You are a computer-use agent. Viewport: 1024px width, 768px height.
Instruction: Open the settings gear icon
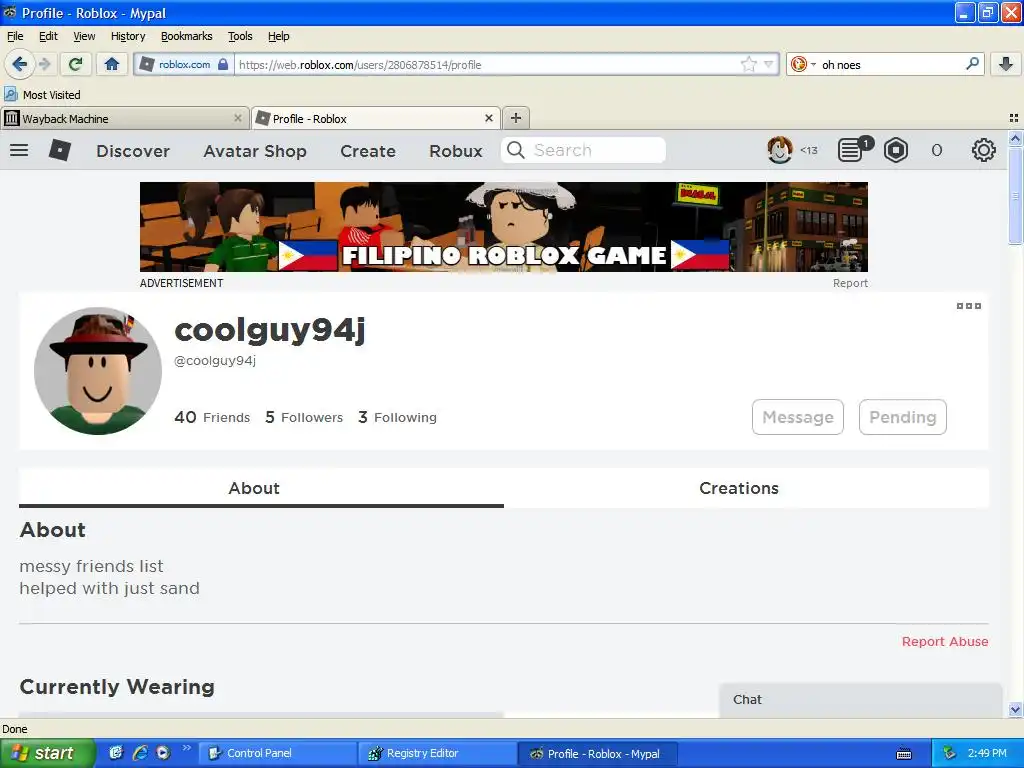(984, 150)
